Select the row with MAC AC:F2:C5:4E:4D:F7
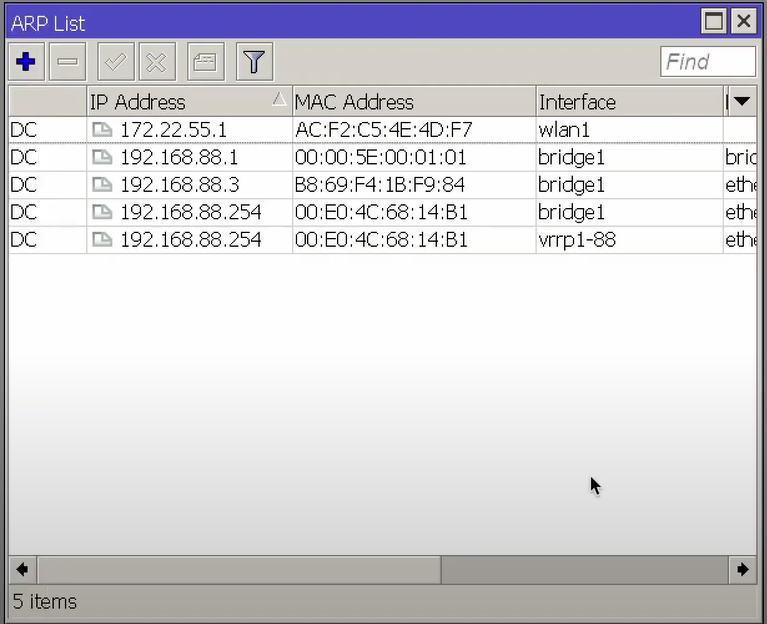 [x=383, y=130]
